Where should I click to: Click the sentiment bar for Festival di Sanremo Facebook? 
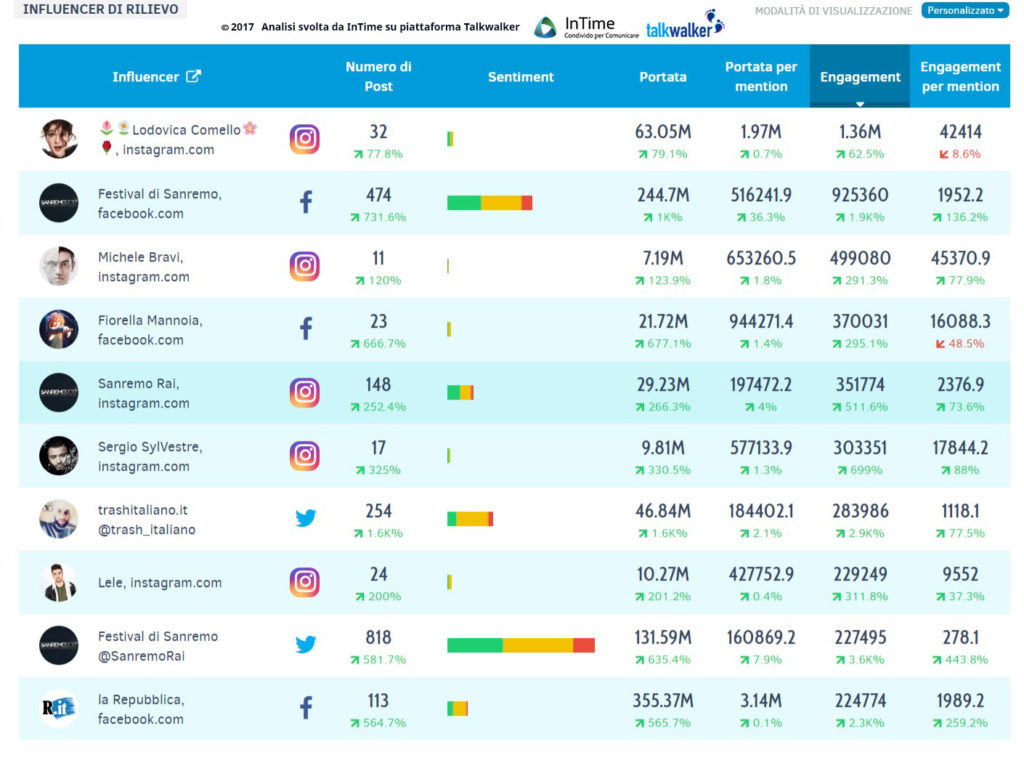[x=490, y=202]
